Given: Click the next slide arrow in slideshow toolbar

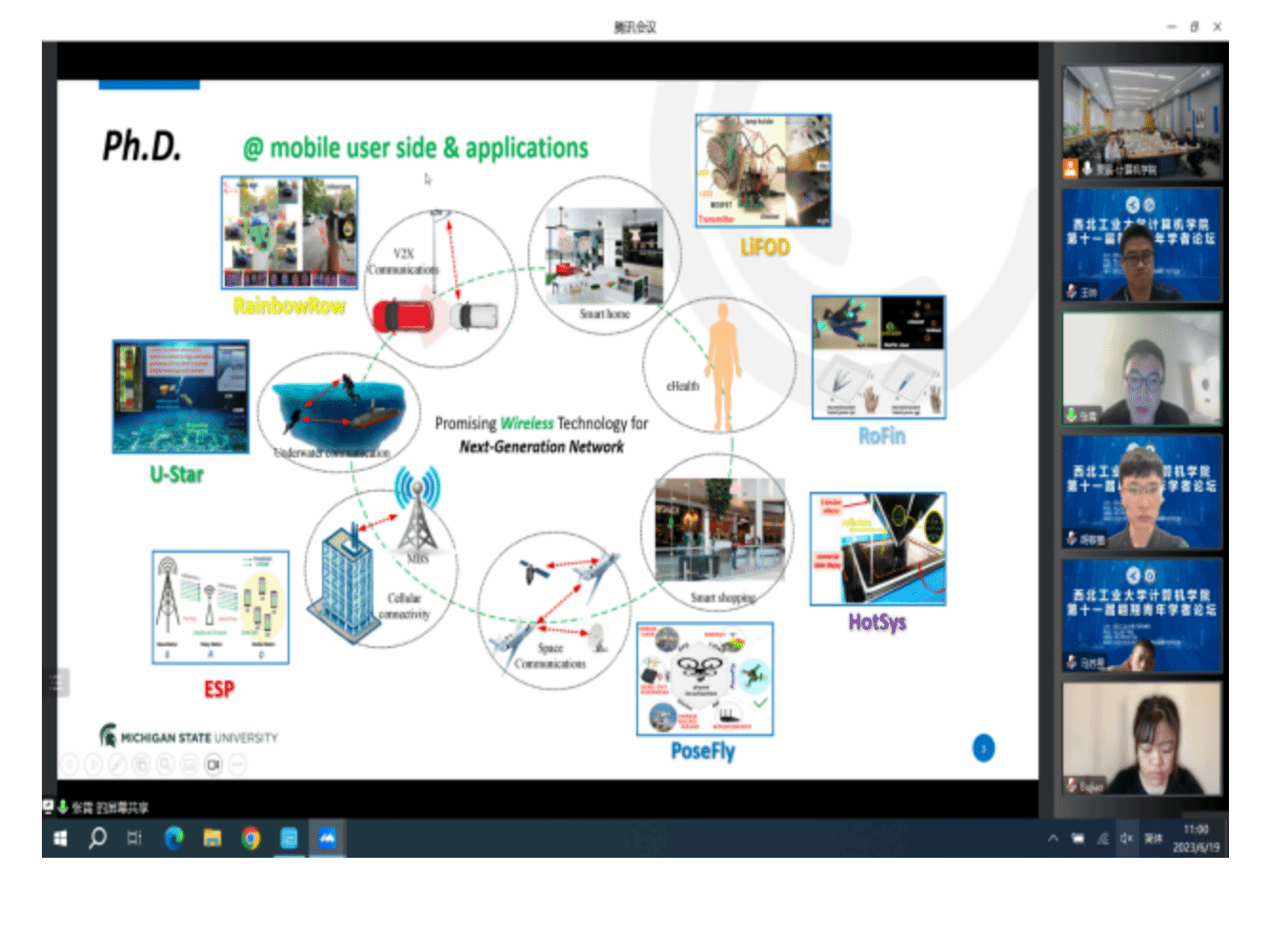Looking at the screenshot, I should pos(93,764).
